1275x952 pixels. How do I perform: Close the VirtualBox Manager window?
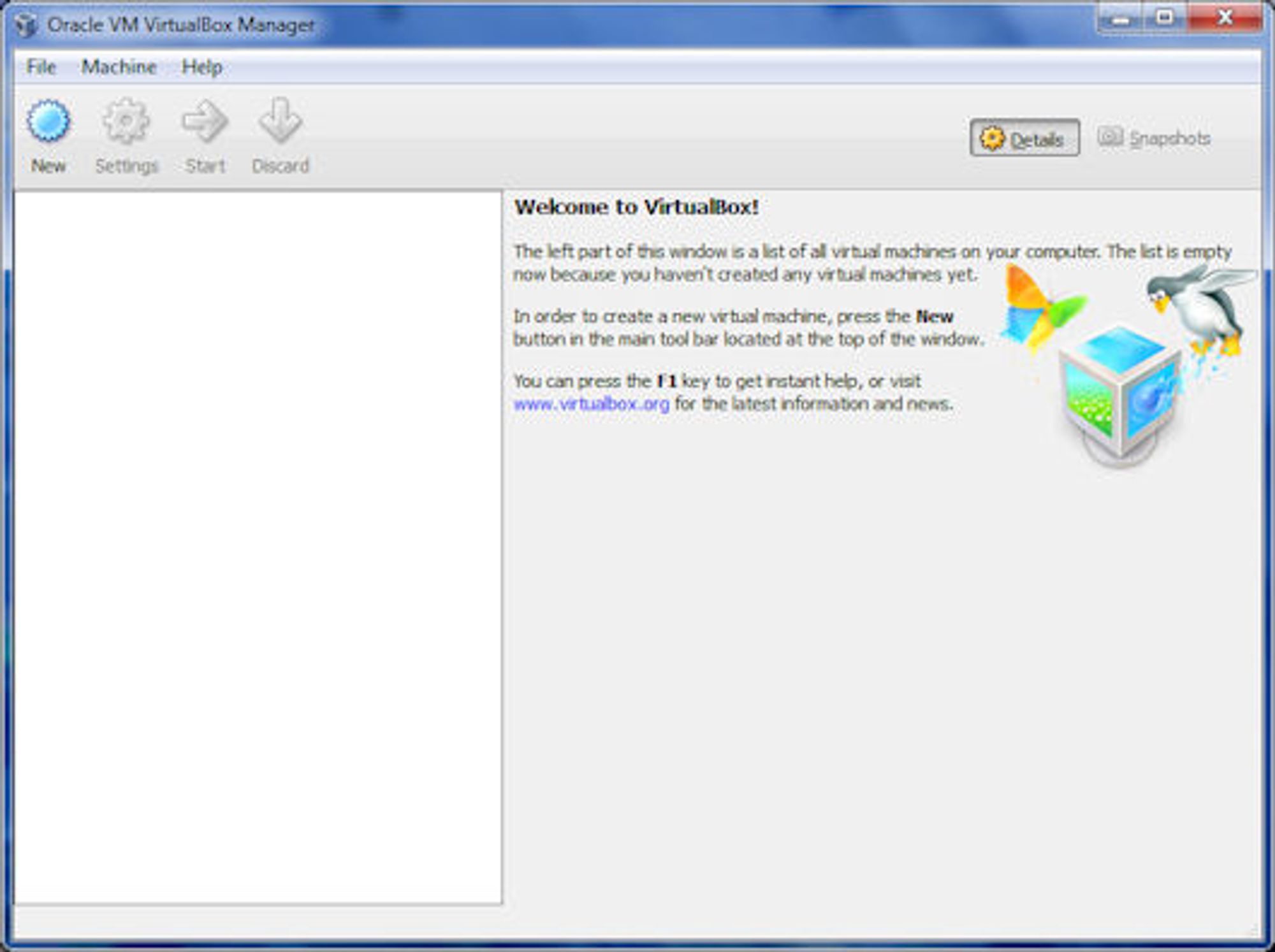point(1224,18)
